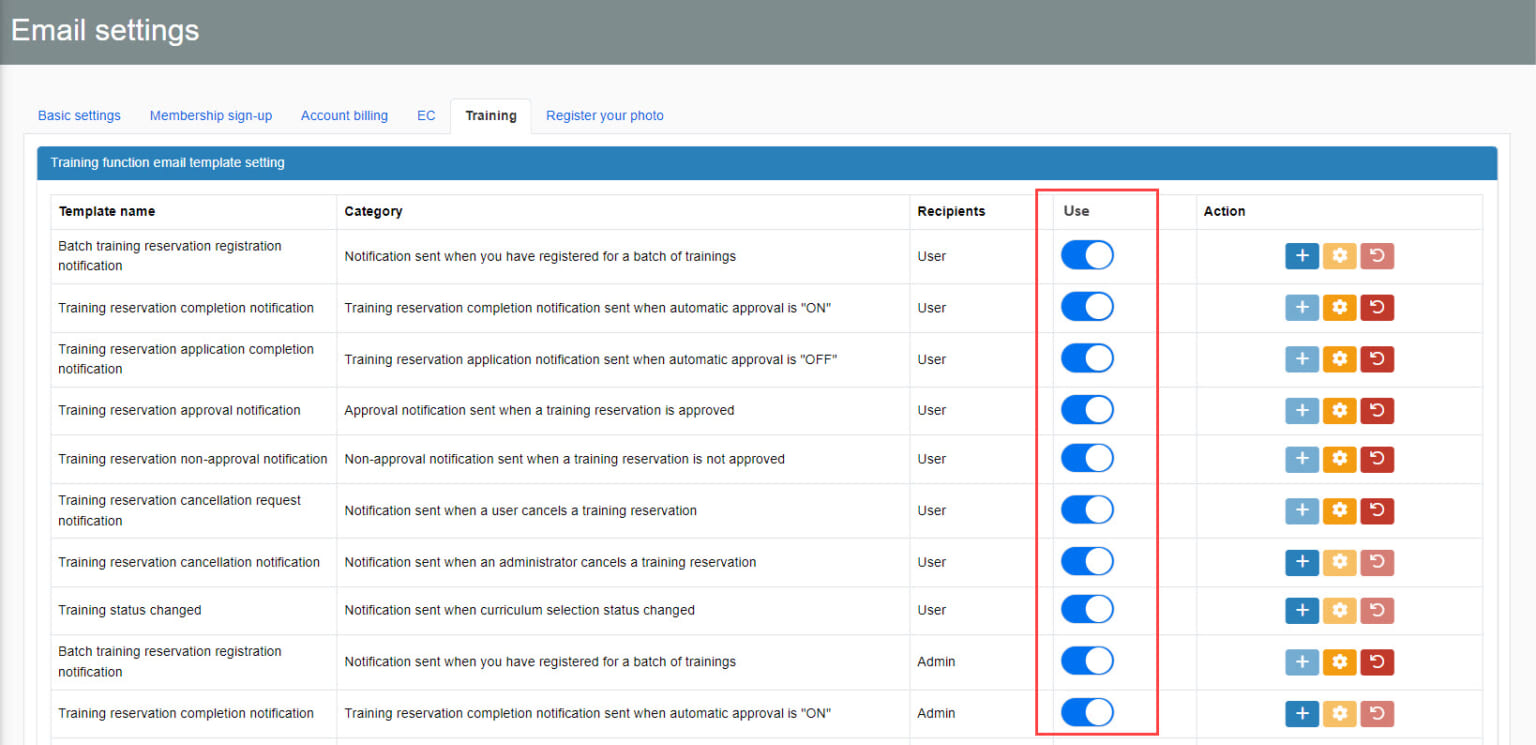Disable the Use toggle for Training status changed
The width and height of the screenshot is (1536, 745).
[1087, 609]
